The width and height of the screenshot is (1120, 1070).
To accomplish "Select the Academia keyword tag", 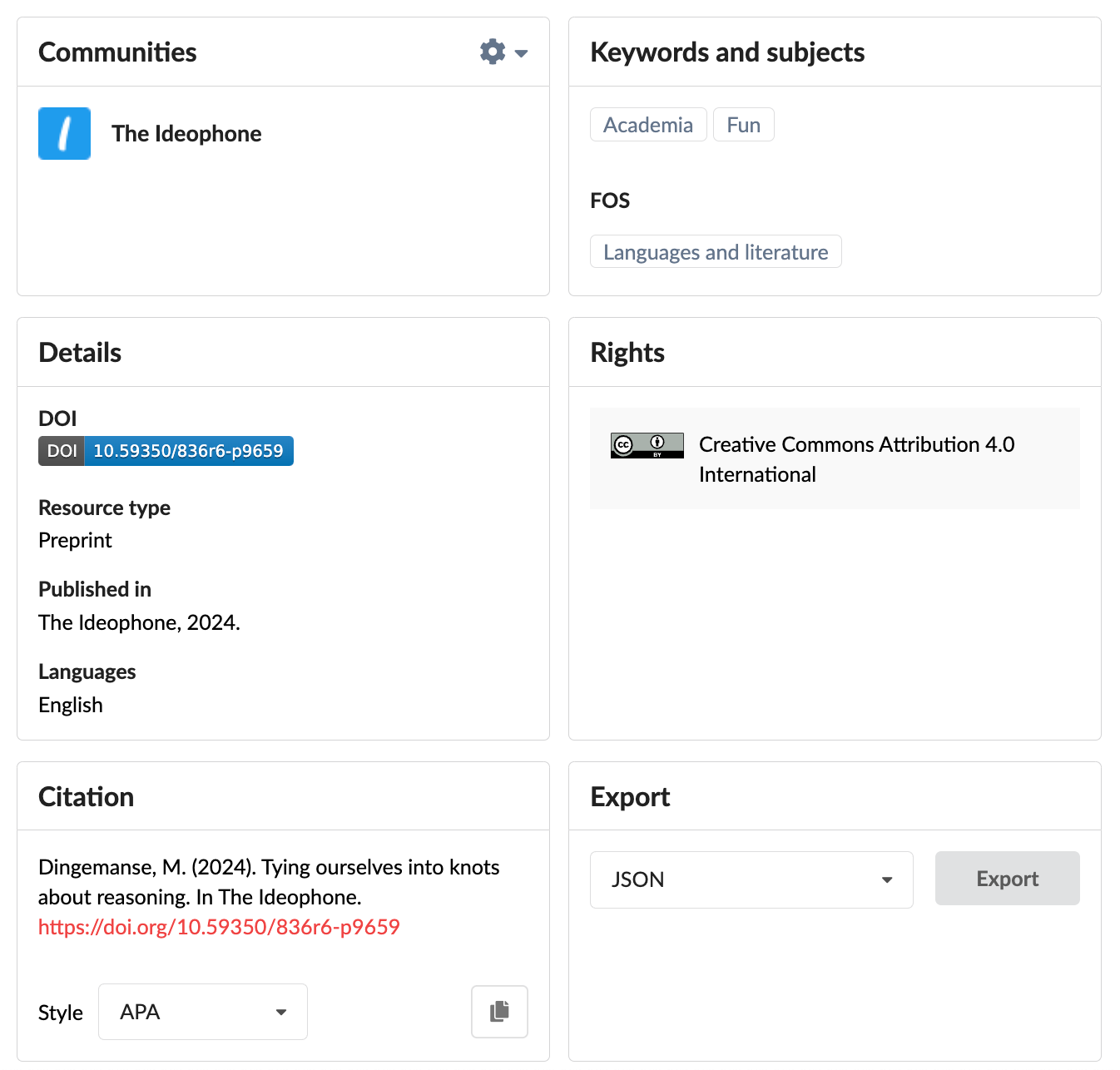I will point(647,125).
